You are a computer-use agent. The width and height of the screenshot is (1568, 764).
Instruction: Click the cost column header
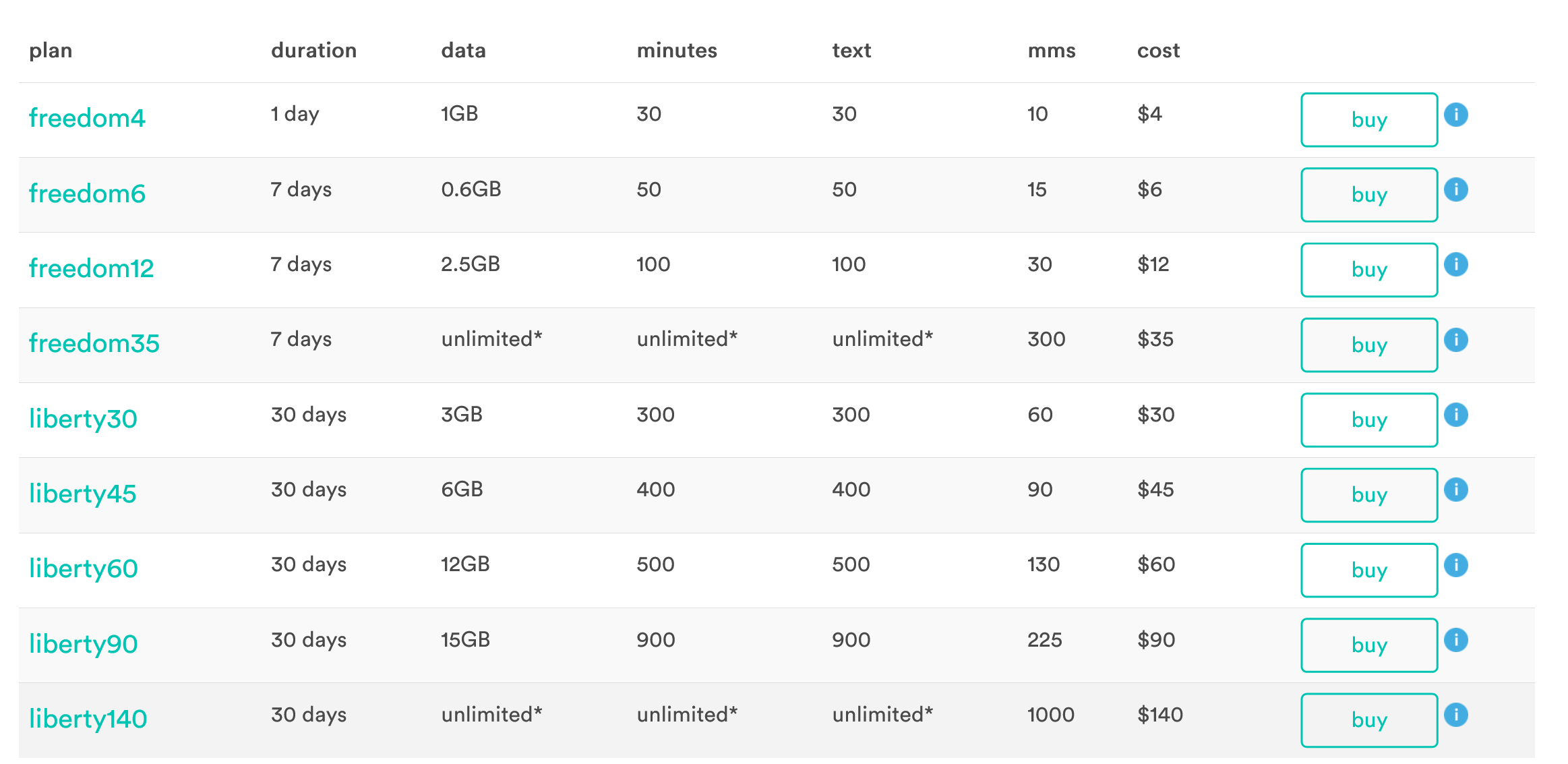(1157, 50)
